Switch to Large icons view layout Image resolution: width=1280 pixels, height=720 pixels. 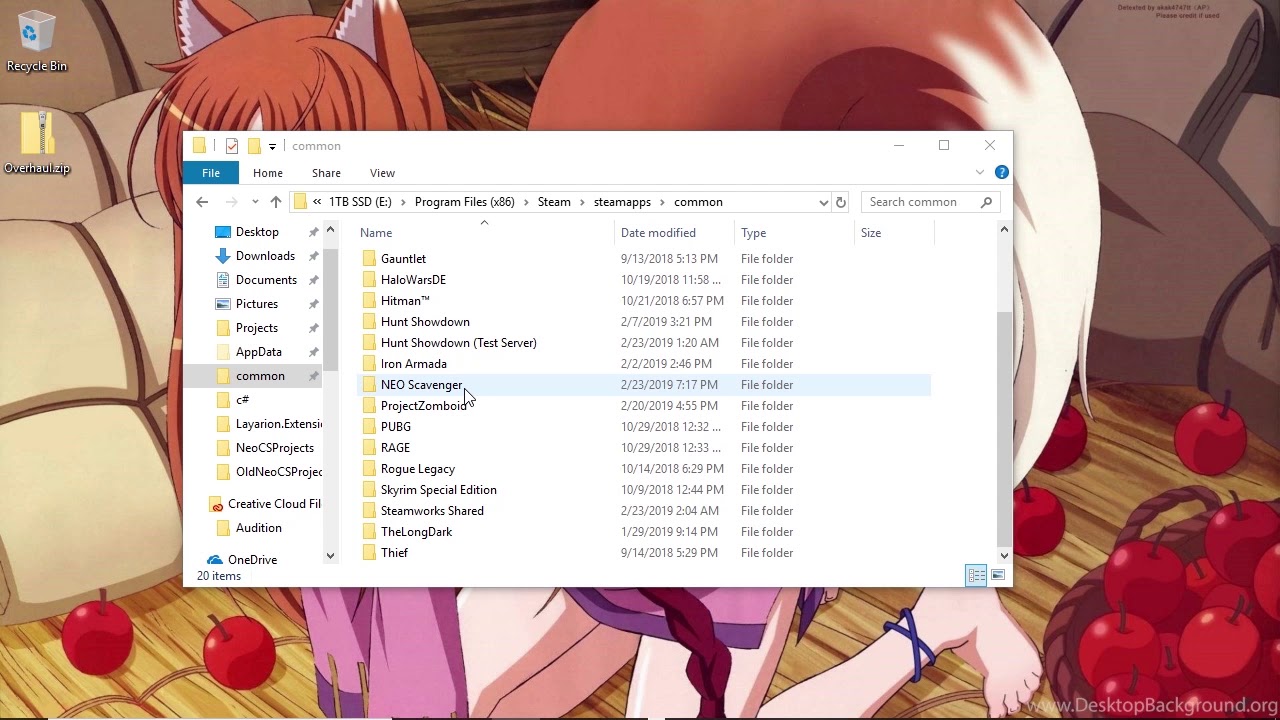(998, 575)
